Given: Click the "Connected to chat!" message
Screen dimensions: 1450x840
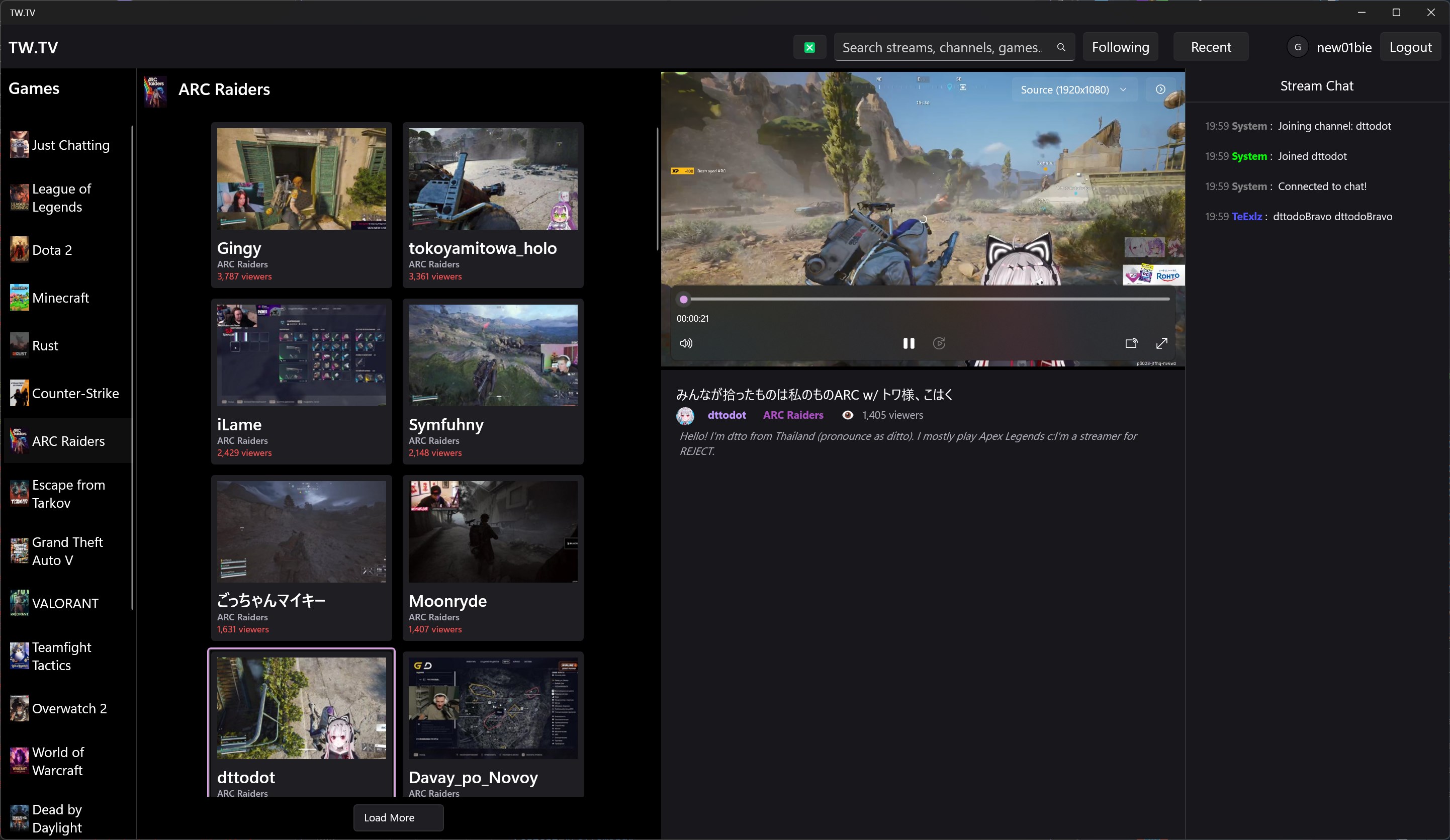Looking at the screenshot, I should tap(1322, 186).
